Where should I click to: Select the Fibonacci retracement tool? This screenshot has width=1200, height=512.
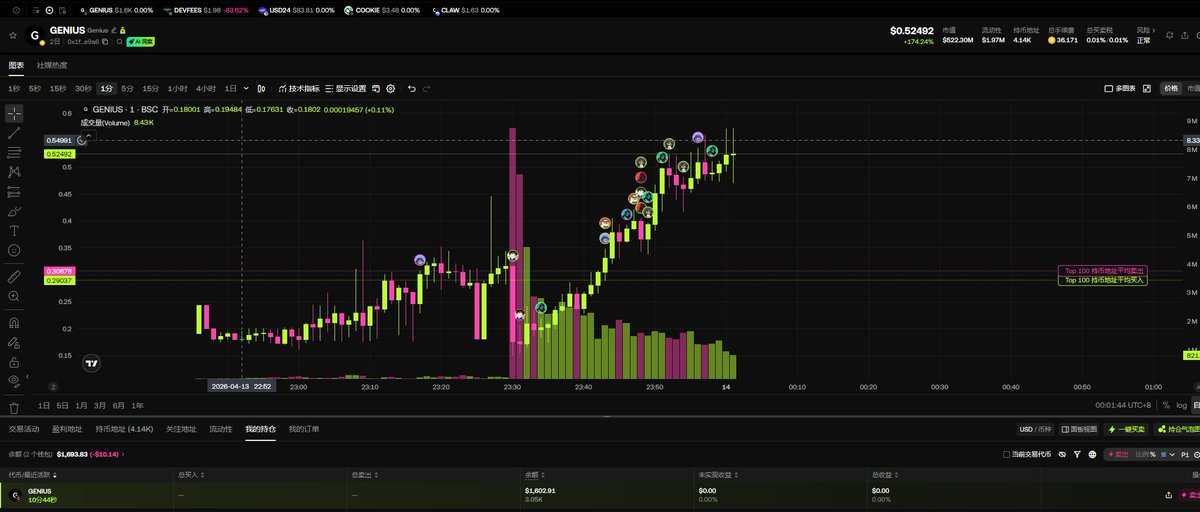(14, 153)
